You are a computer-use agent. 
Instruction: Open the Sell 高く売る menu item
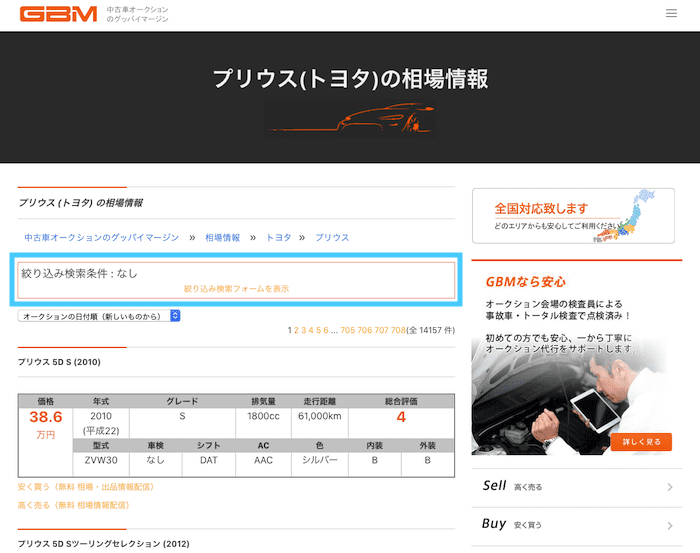tap(577, 486)
